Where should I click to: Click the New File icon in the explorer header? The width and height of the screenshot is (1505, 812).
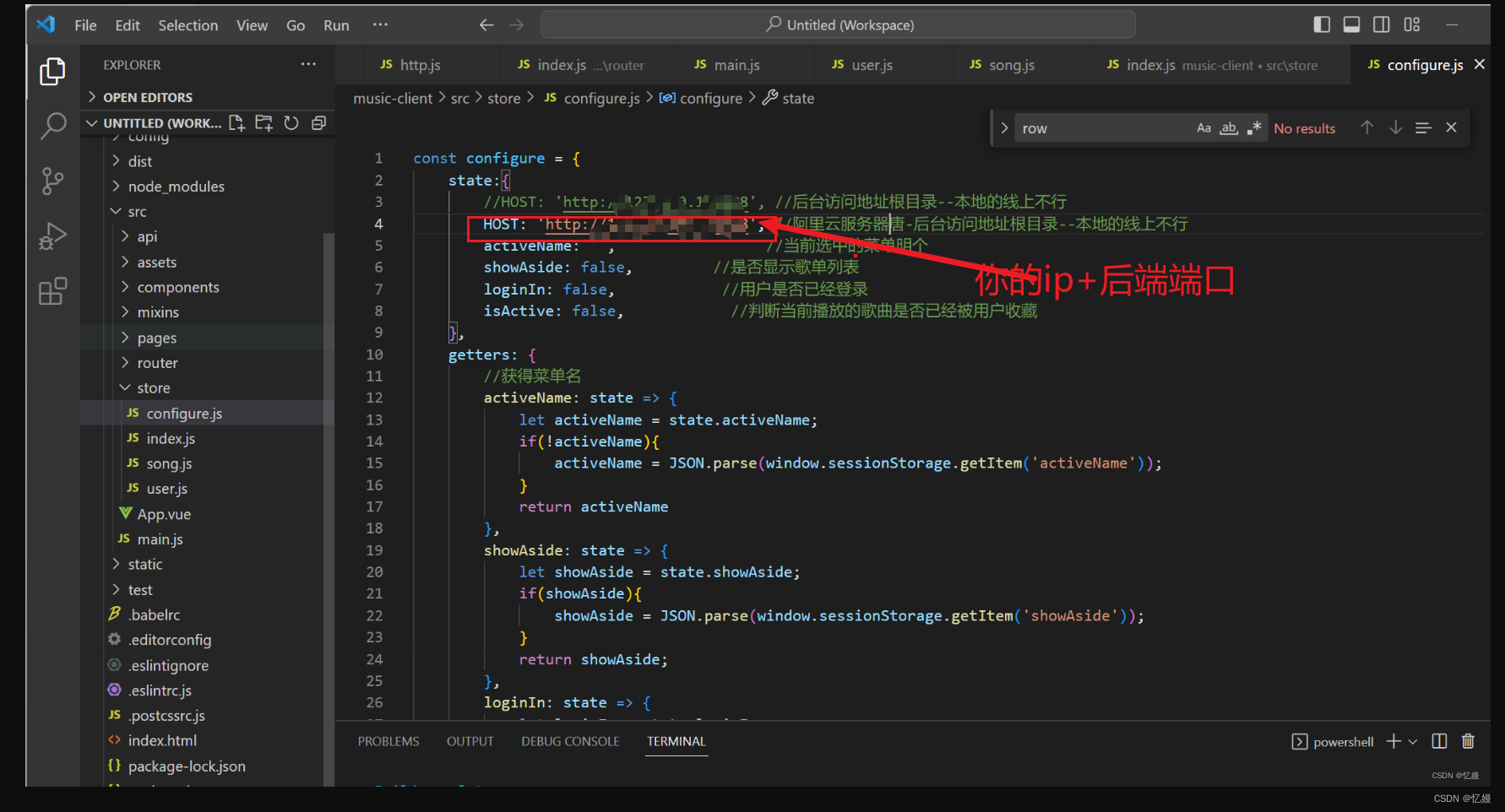click(x=236, y=123)
